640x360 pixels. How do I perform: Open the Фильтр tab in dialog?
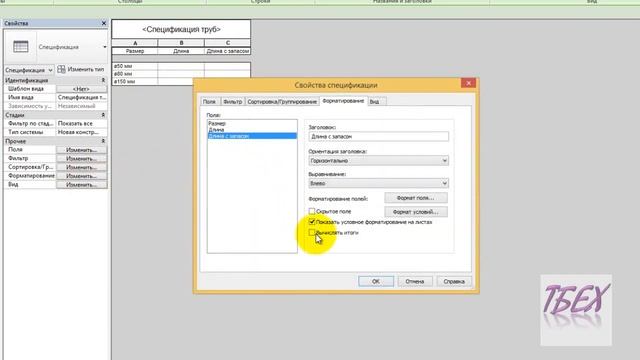point(232,102)
